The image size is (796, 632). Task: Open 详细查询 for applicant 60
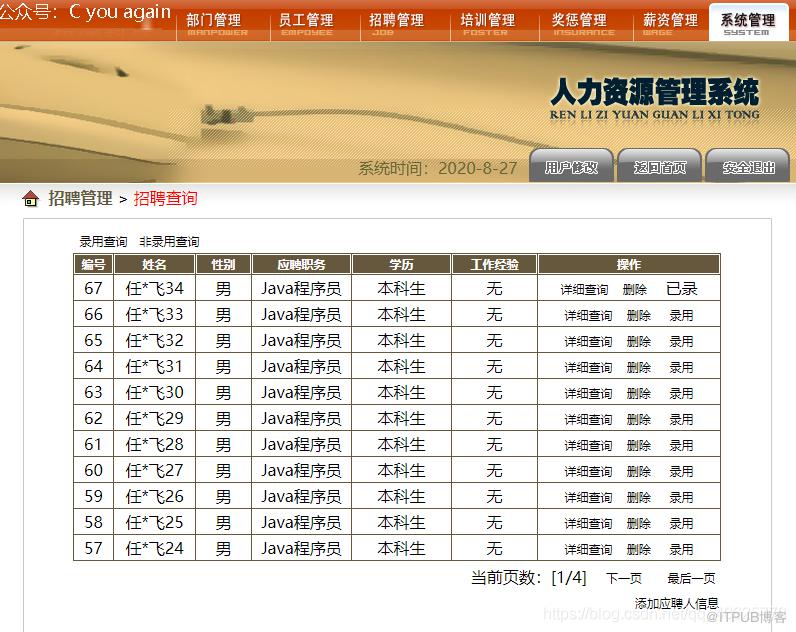point(588,472)
